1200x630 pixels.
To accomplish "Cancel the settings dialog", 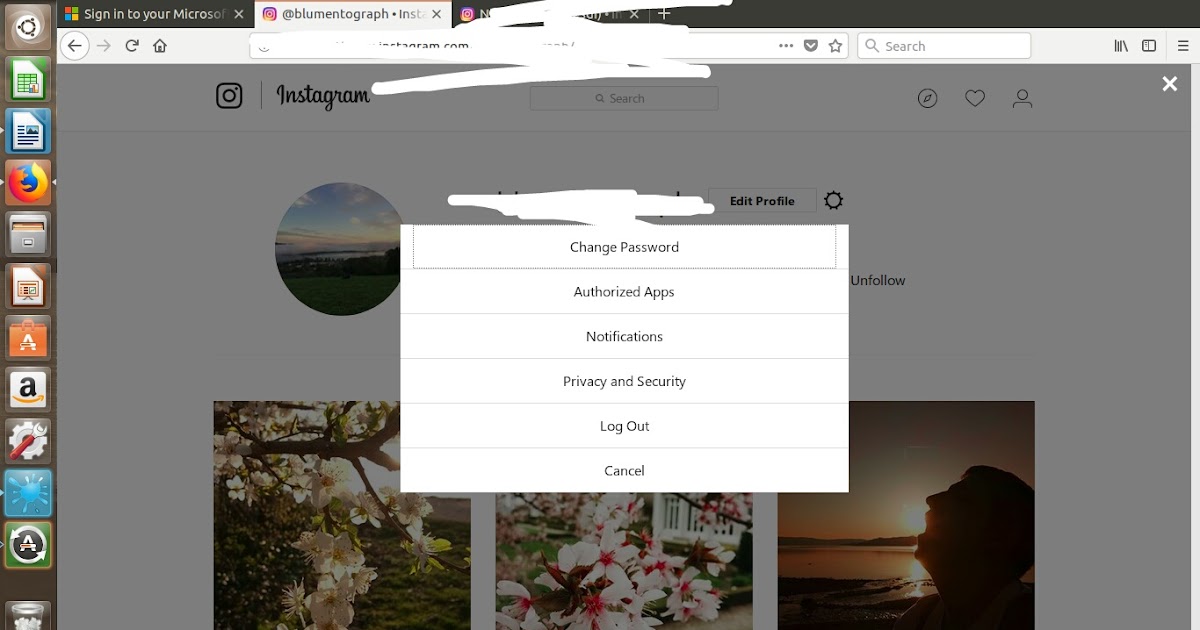I will 624,470.
